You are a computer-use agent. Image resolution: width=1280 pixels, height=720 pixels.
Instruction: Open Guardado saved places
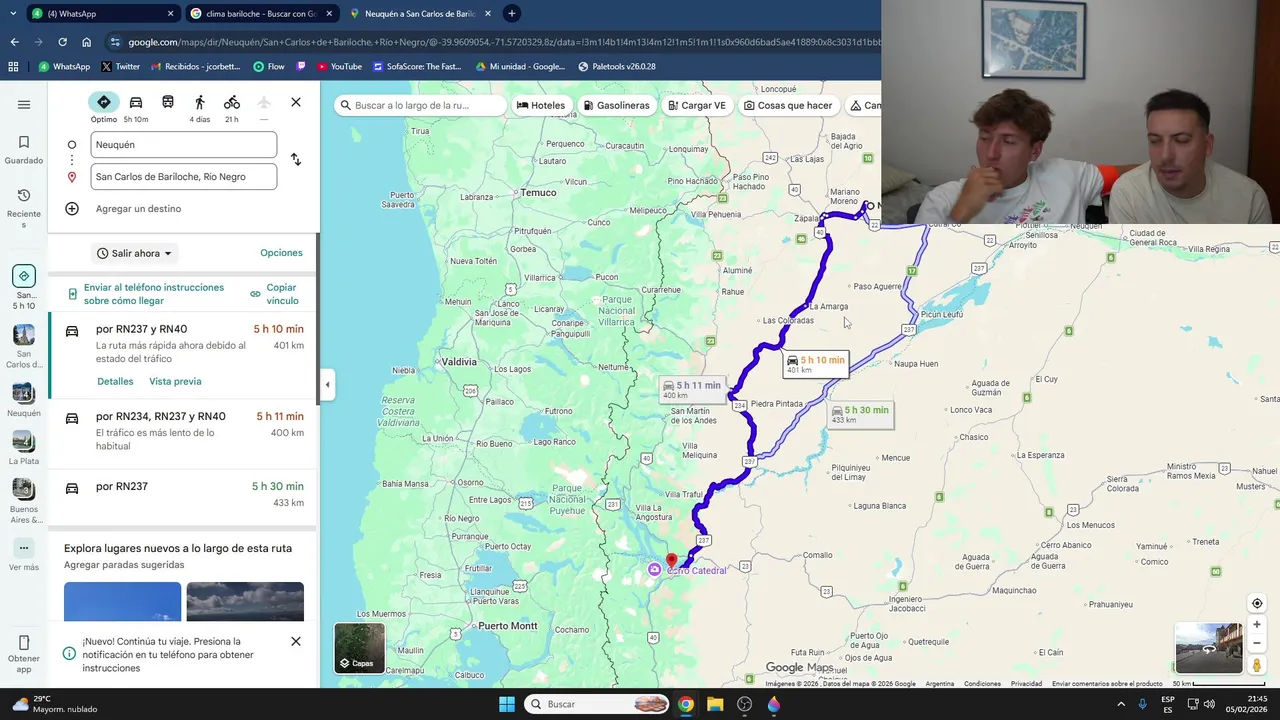pyautogui.click(x=24, y=150)
